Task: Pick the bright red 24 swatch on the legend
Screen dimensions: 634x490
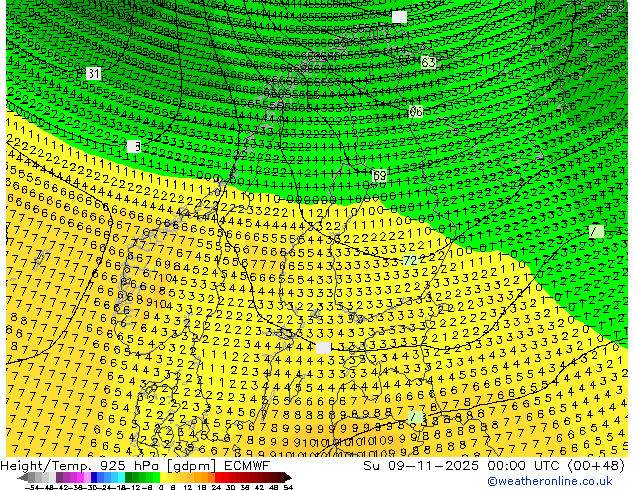Action: [x=218, y=477]
